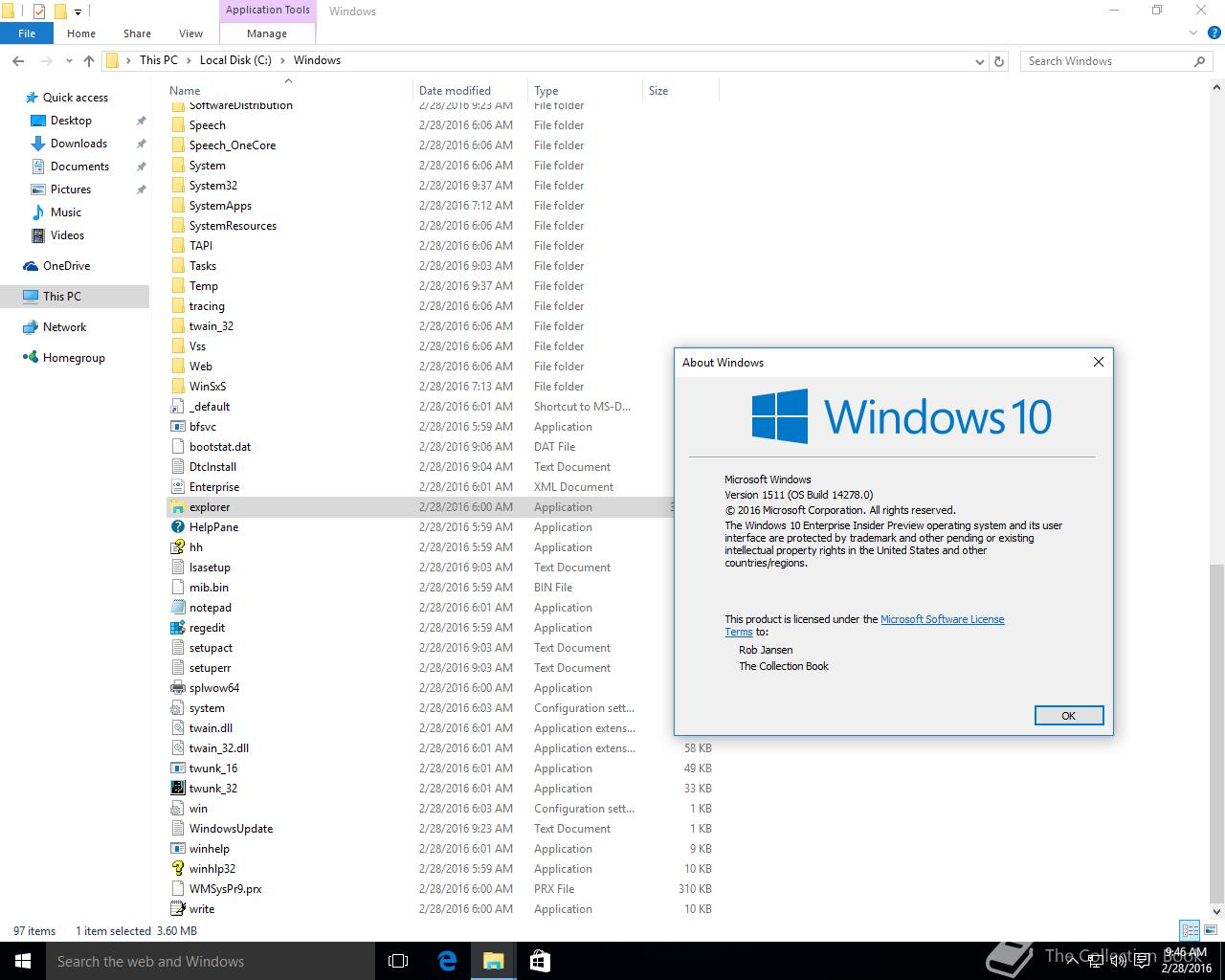The width and height of the screenshot is (1225, 980).
Task: Open Task View on taskbar
Action: [x=398, y=961]
